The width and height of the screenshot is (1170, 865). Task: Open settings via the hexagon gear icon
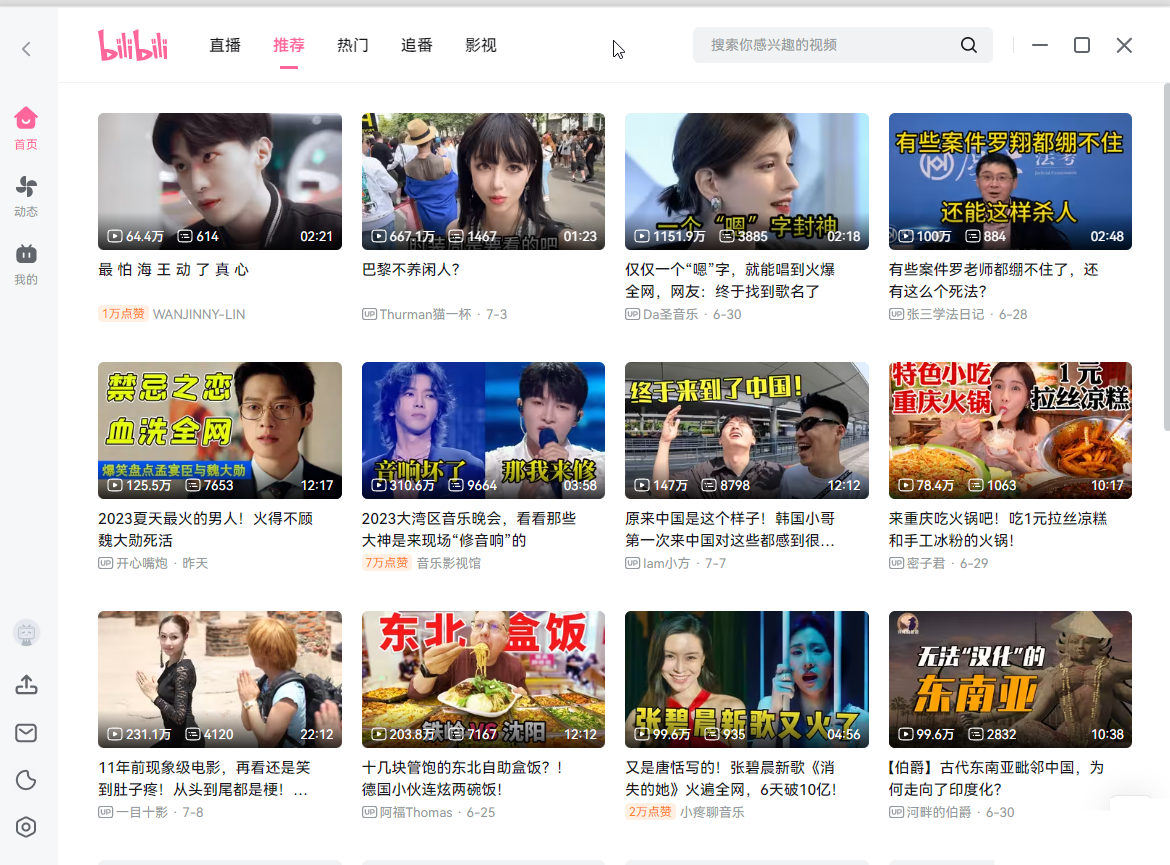26,827
